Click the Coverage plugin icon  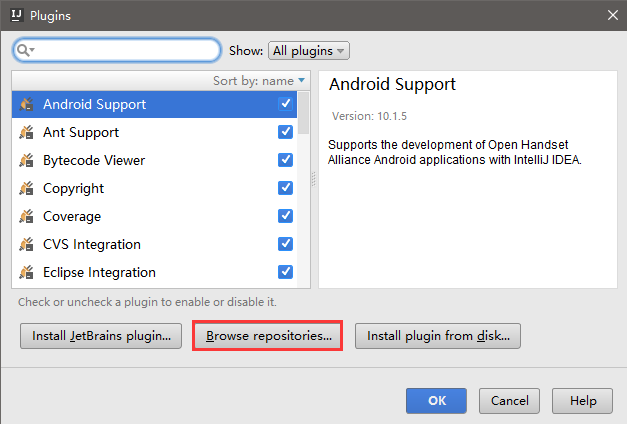click(26, 216)
